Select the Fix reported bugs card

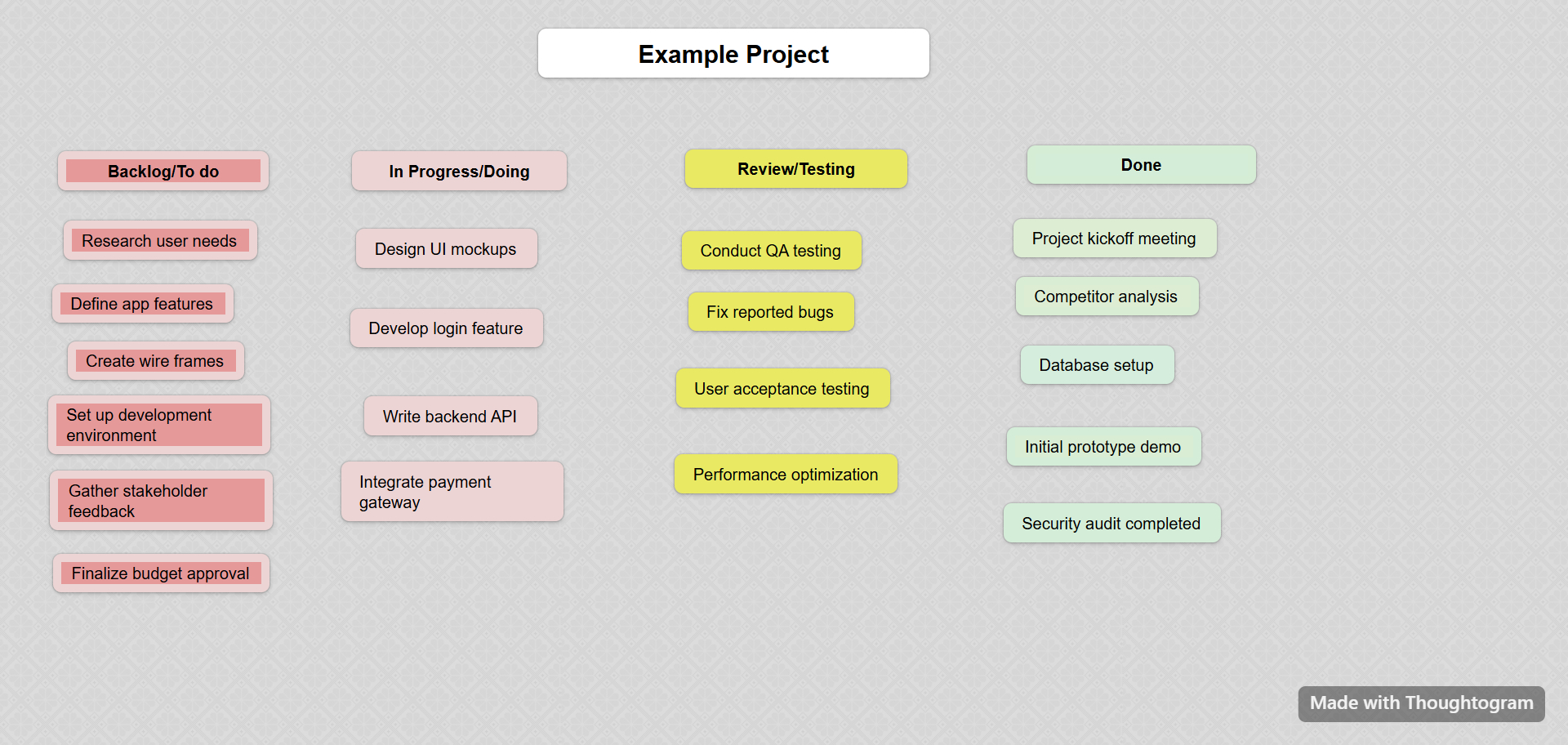(x=770, y=312)
